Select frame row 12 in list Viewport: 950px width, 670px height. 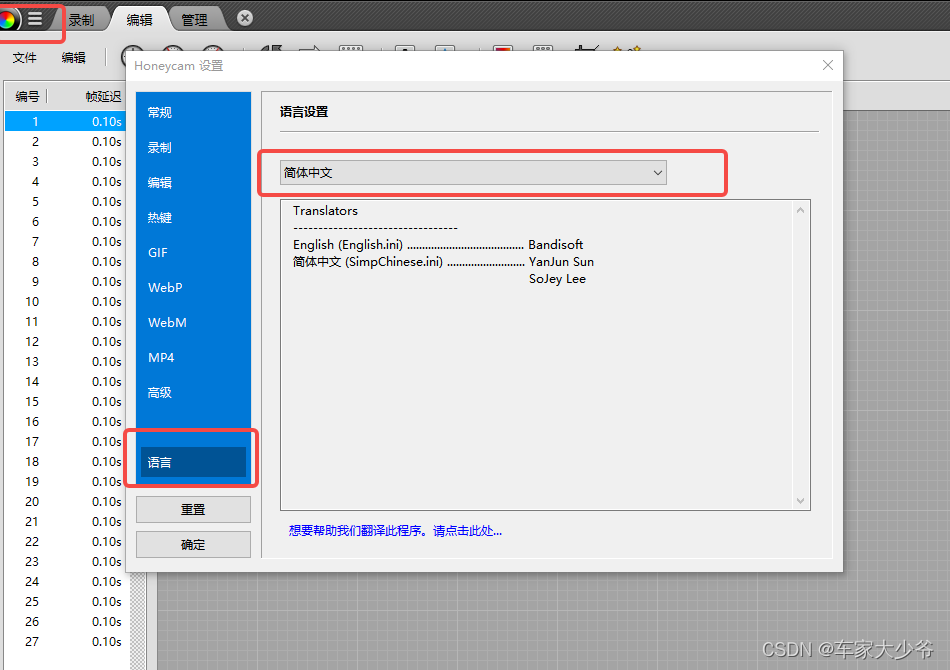pyautogui.click(x=65, y=341)
